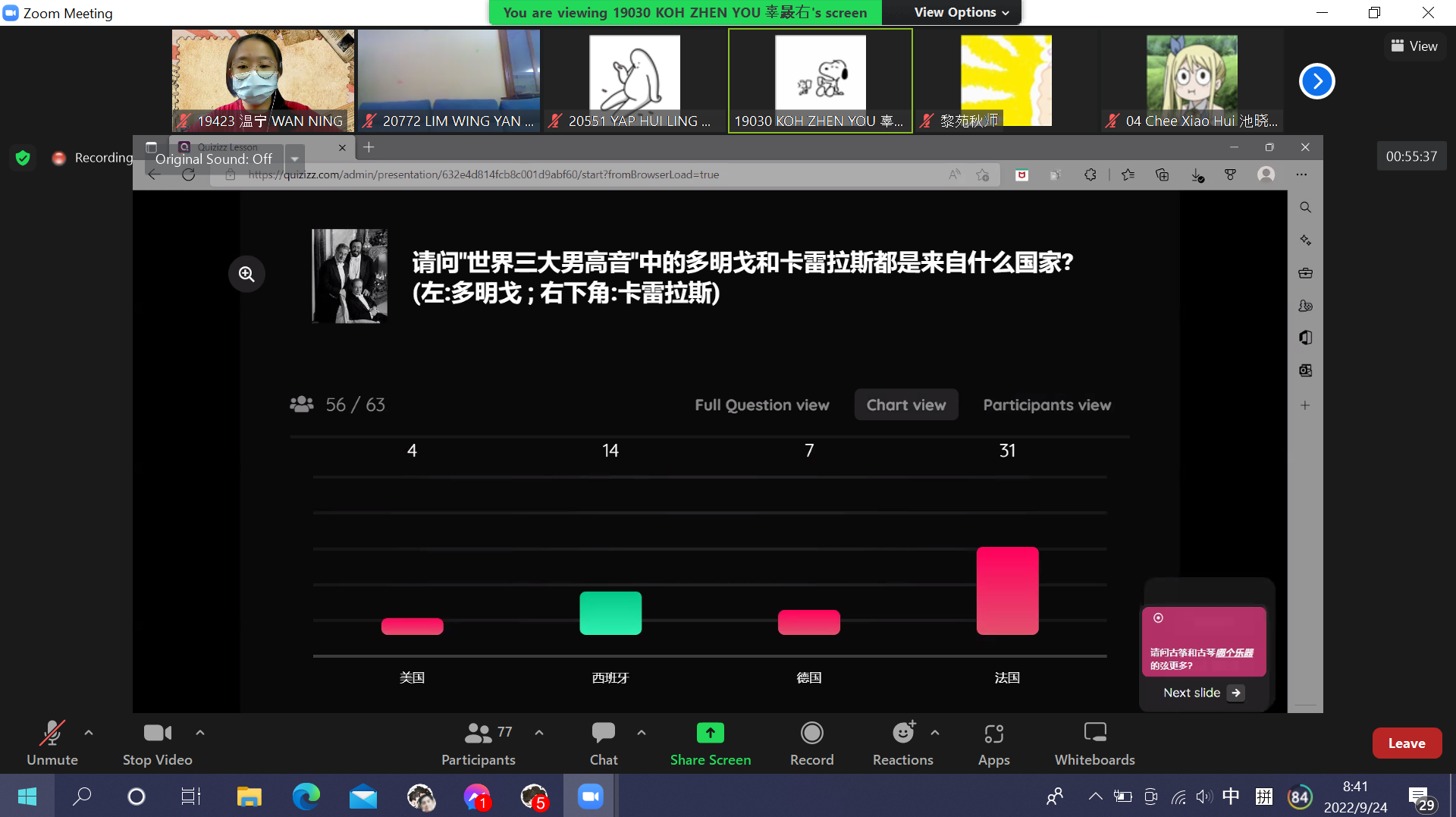Start recording with the Record button
The image size is (1456, 817).
coord(812,743)
